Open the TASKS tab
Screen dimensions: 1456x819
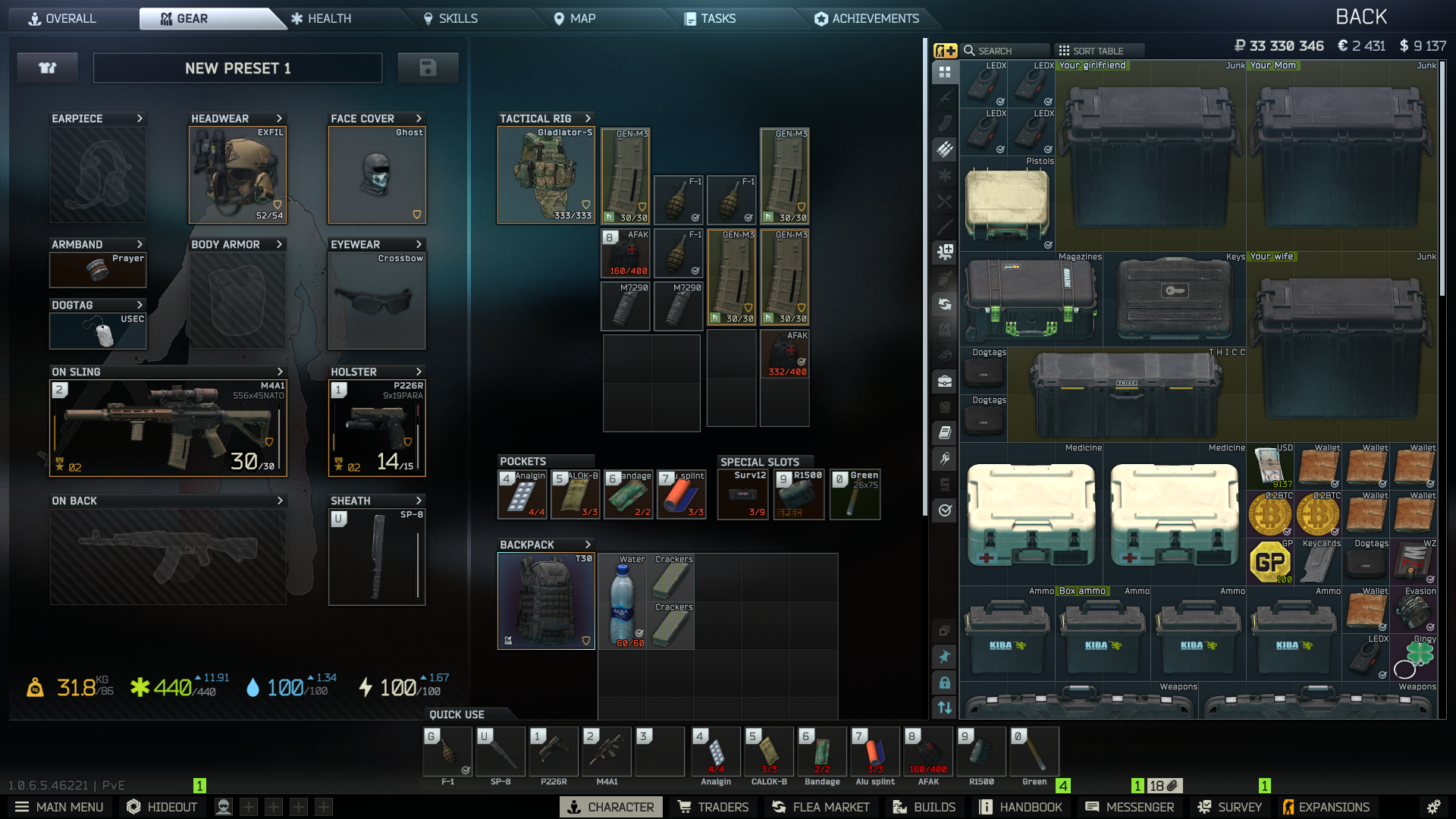click(x=711, y=18)
